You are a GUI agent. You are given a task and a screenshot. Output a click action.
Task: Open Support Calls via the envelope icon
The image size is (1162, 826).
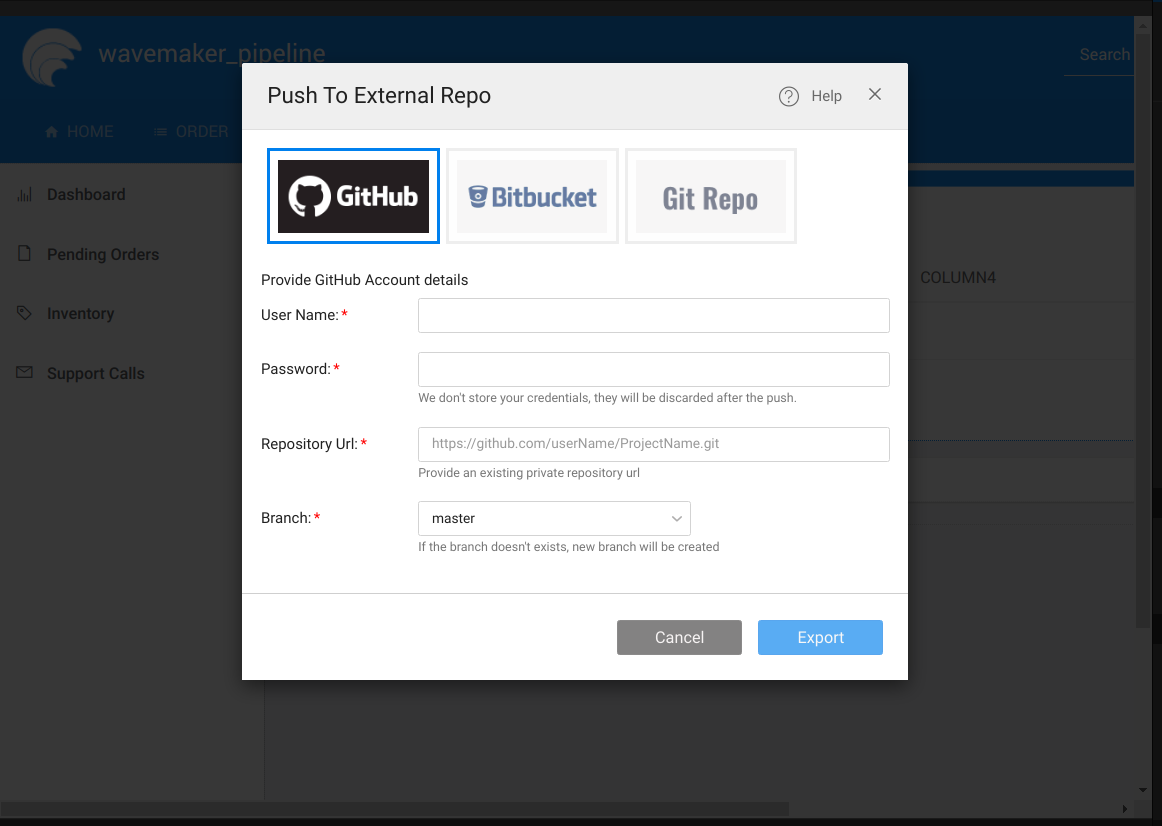click(x=24, y=373)
